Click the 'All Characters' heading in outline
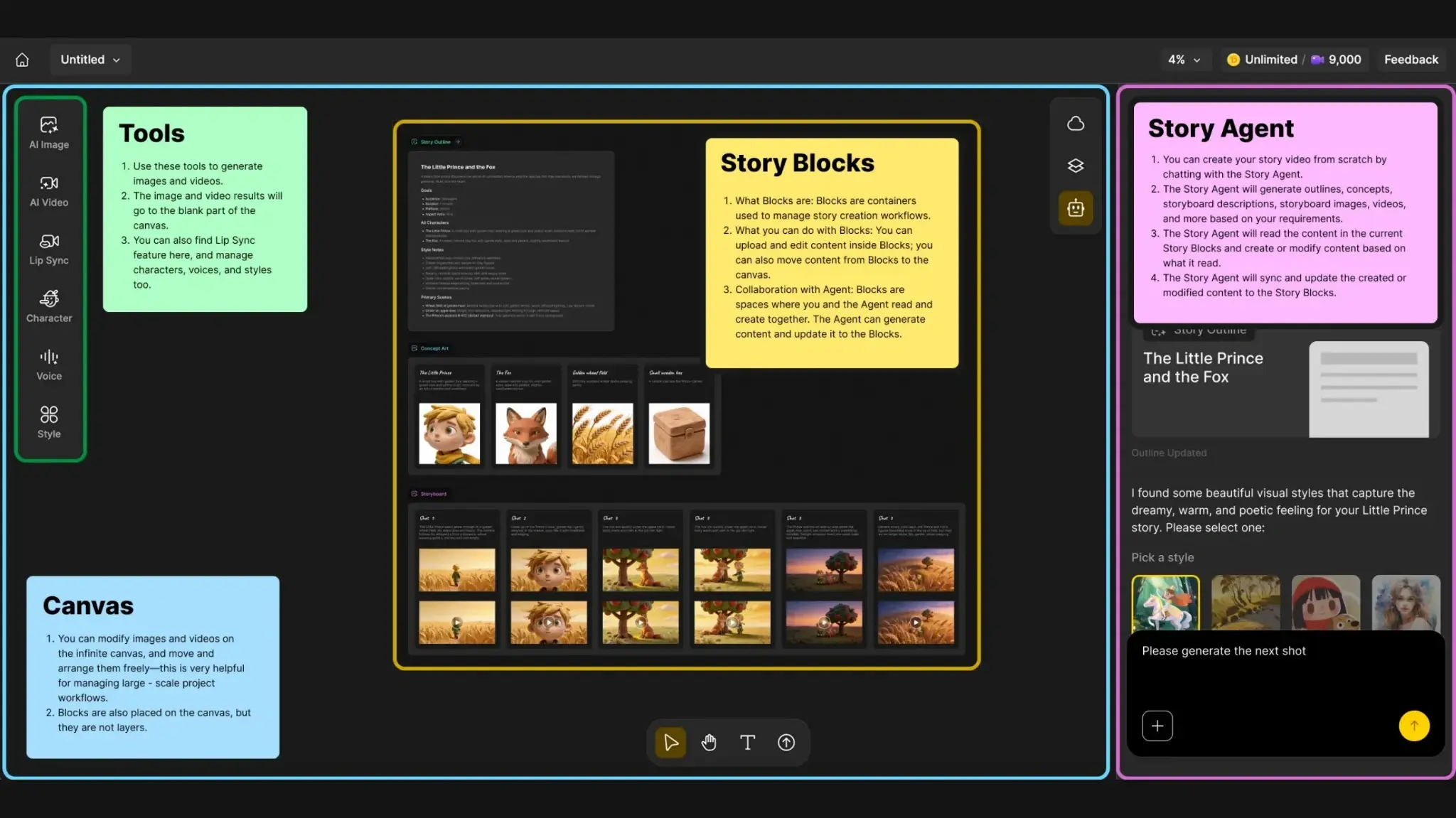 (x=434, y=222)
